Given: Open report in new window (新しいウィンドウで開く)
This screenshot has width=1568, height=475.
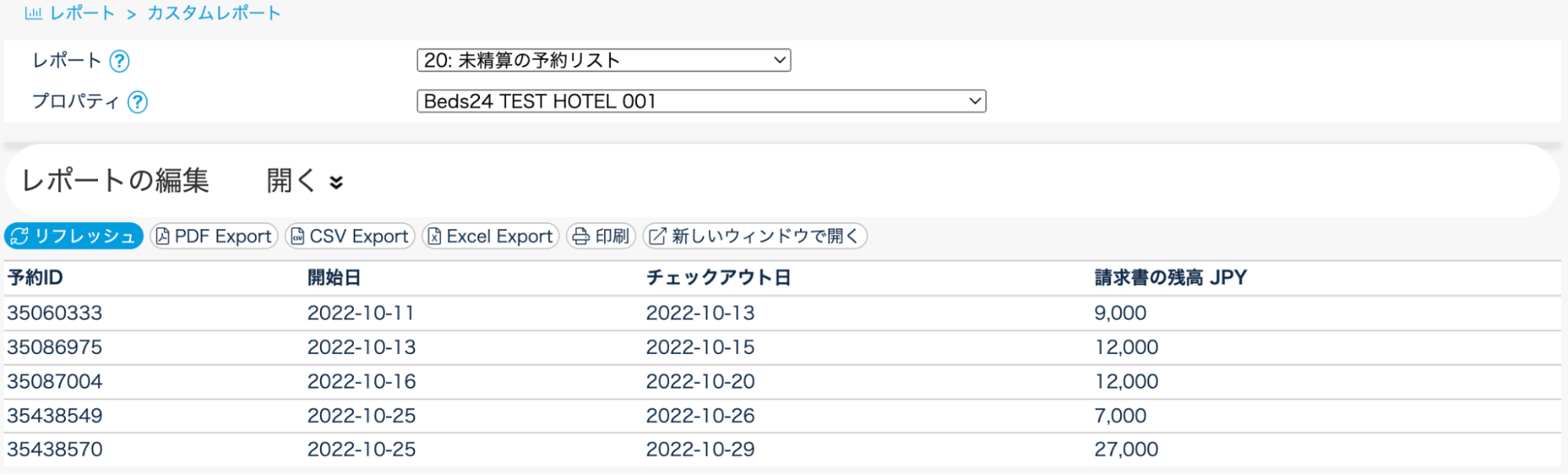Looking at the screenshot, I should (755, 236).
